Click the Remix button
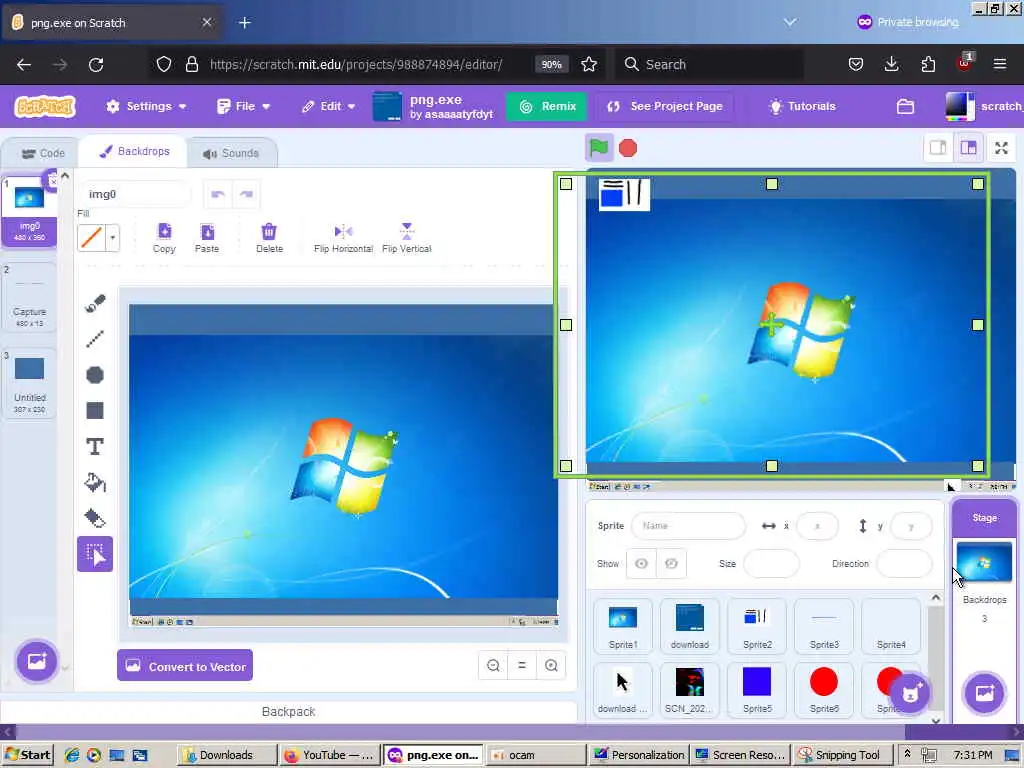 pyautogui.click(x=547, y=106)
